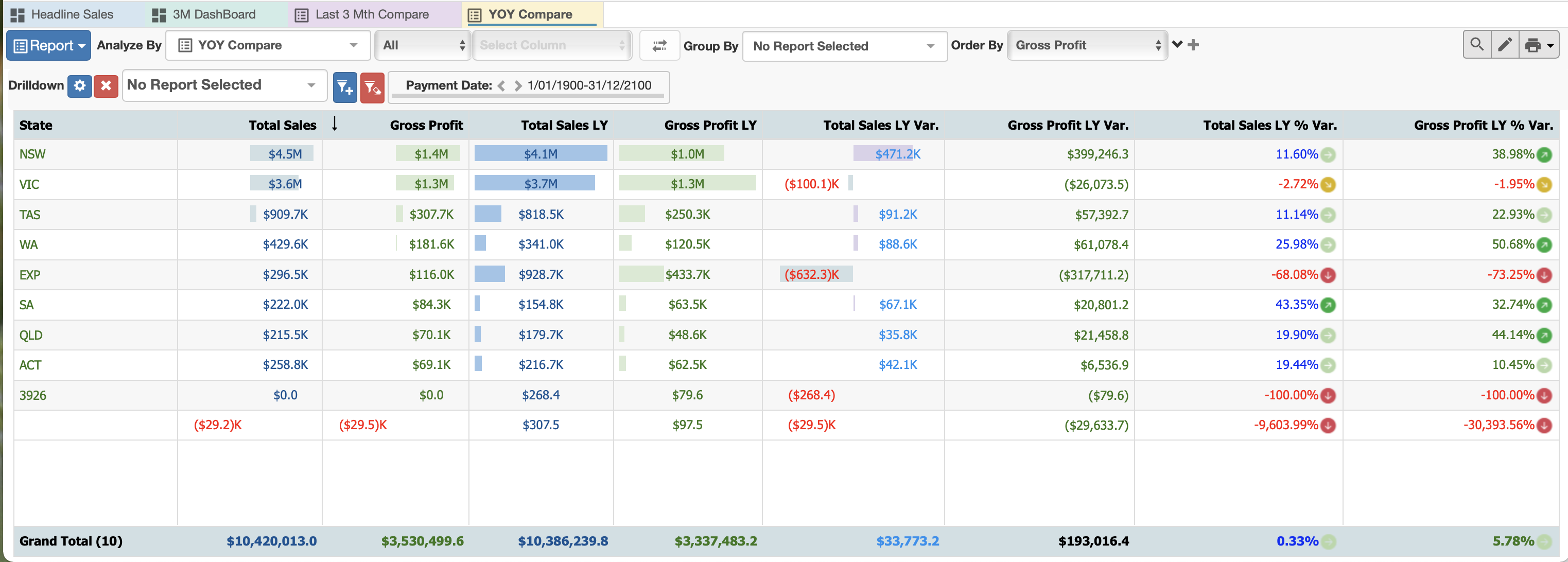Screen dimensions: 1568x562
Task: Click the NSW Gross Profit % up-arrow icon
Action: pos(1544,154)
